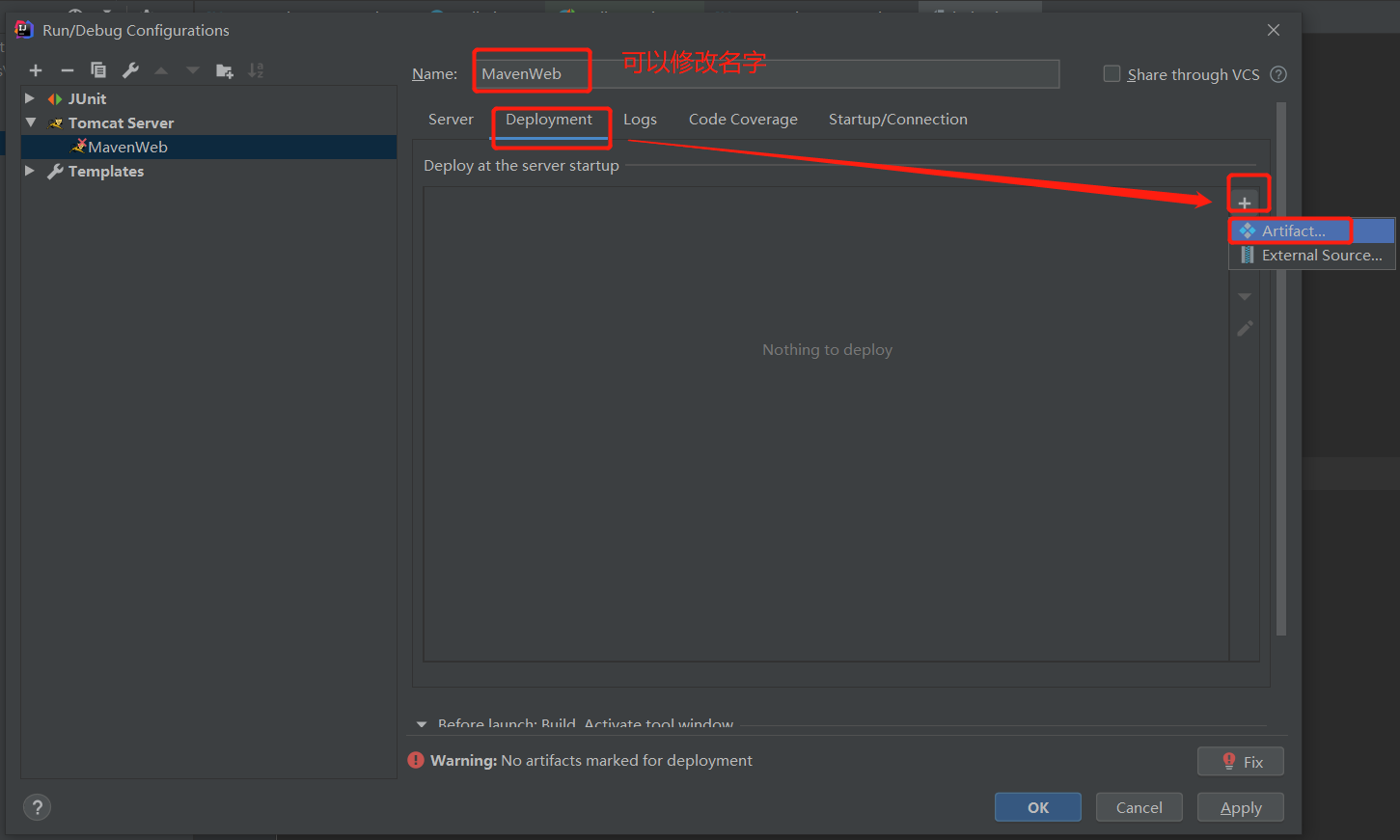Viewport: 1400px width, 840px height.
Task: Collapse the Before launch section
Action: 422,723
